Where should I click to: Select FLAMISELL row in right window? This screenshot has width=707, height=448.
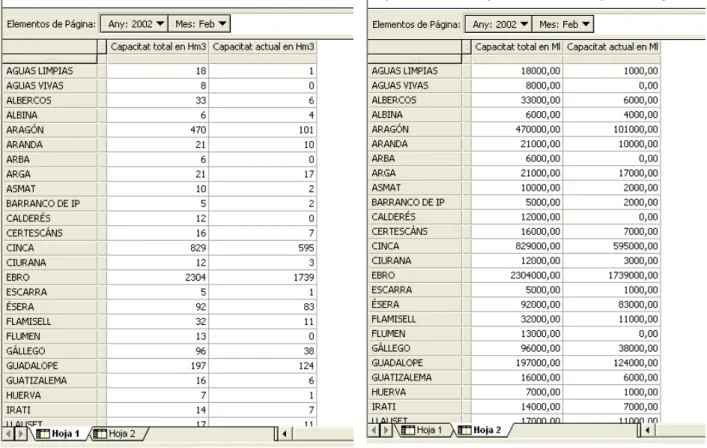point(415,319)
